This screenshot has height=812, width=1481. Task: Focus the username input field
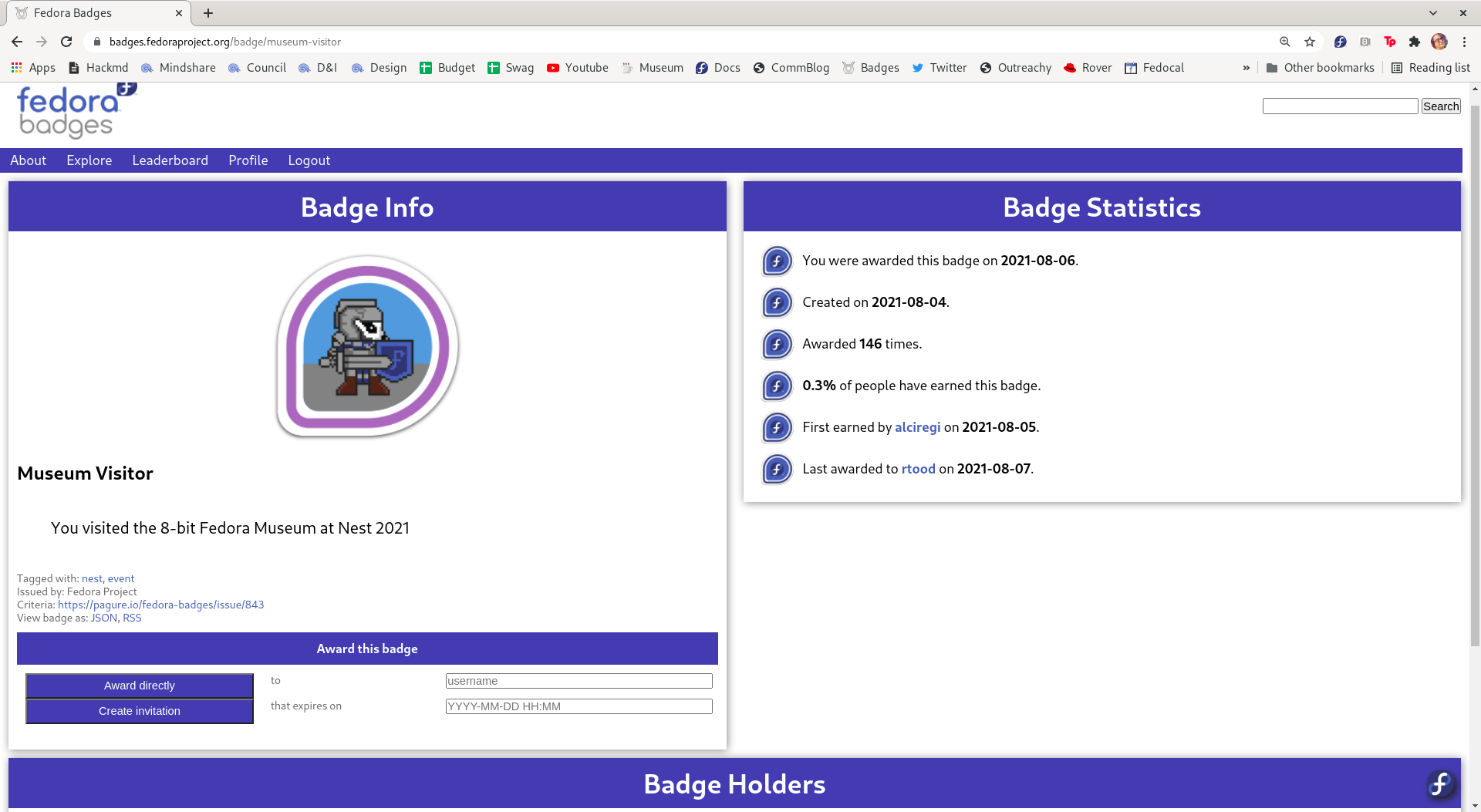(579, 681)
